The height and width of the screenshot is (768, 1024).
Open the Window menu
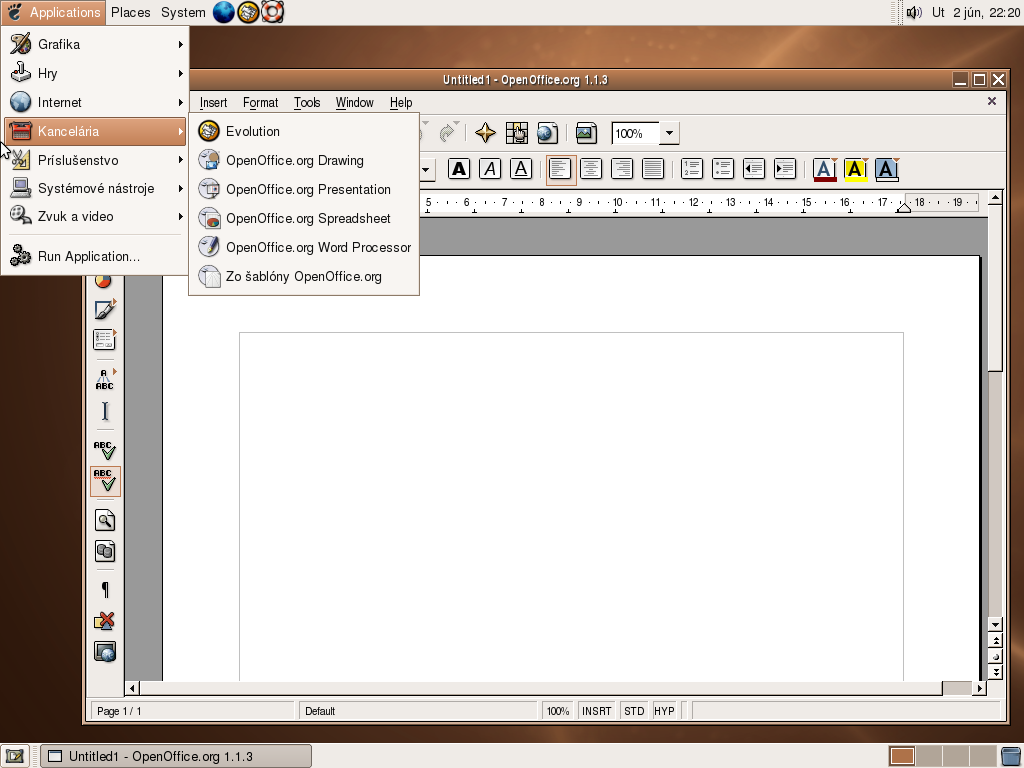(355, 103)
